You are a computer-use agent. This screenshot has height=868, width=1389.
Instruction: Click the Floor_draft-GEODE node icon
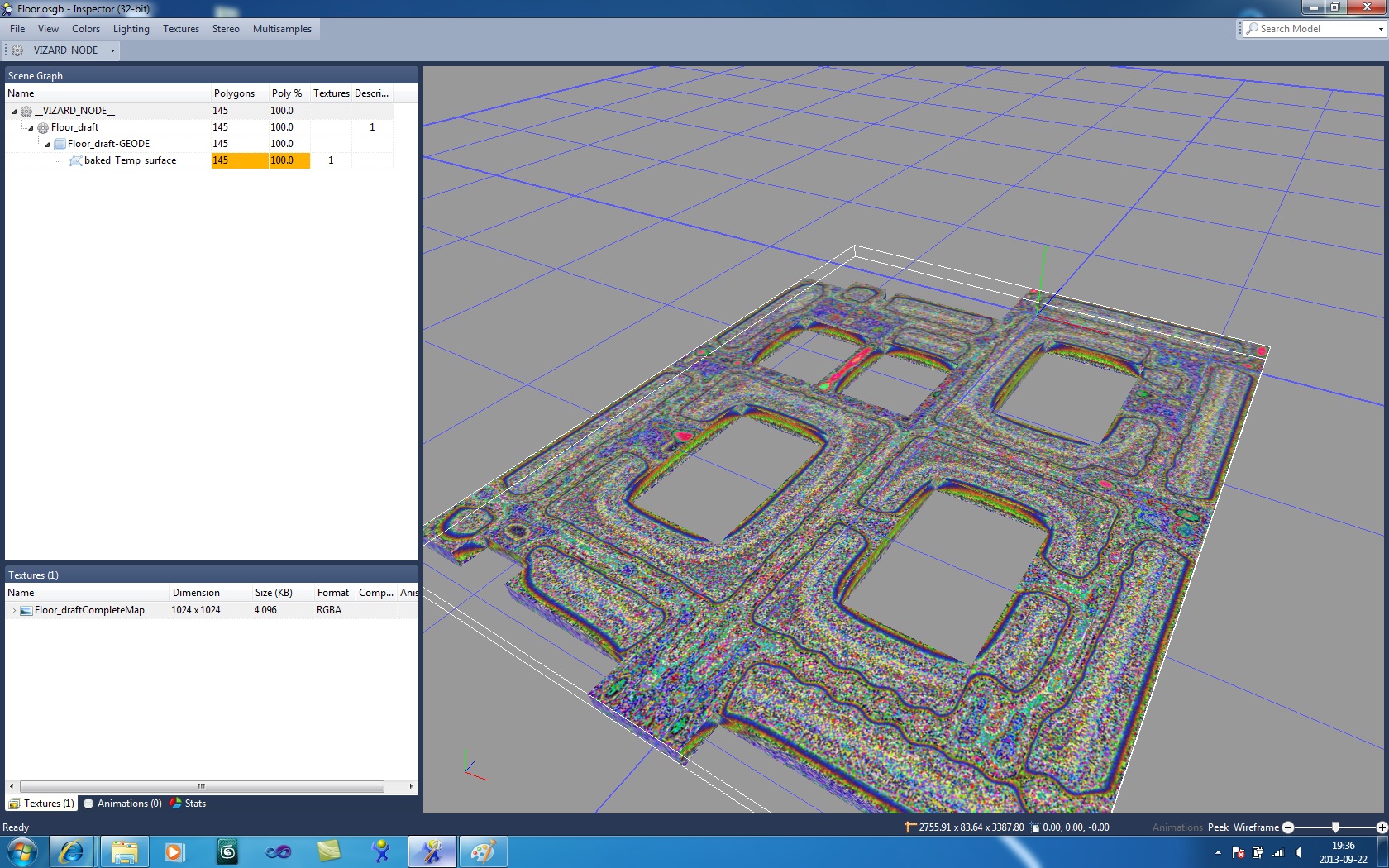(60, 144)
